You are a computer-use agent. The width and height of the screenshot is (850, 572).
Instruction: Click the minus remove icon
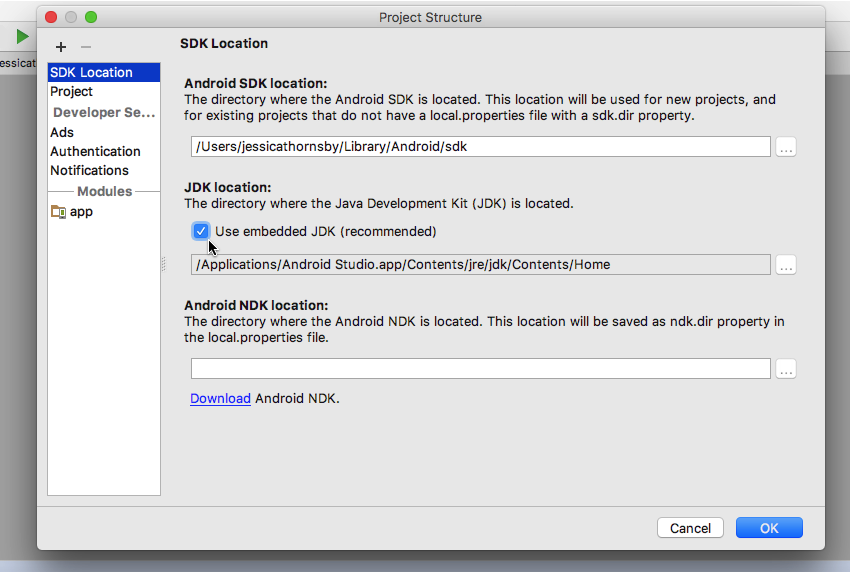coord(86,47)
